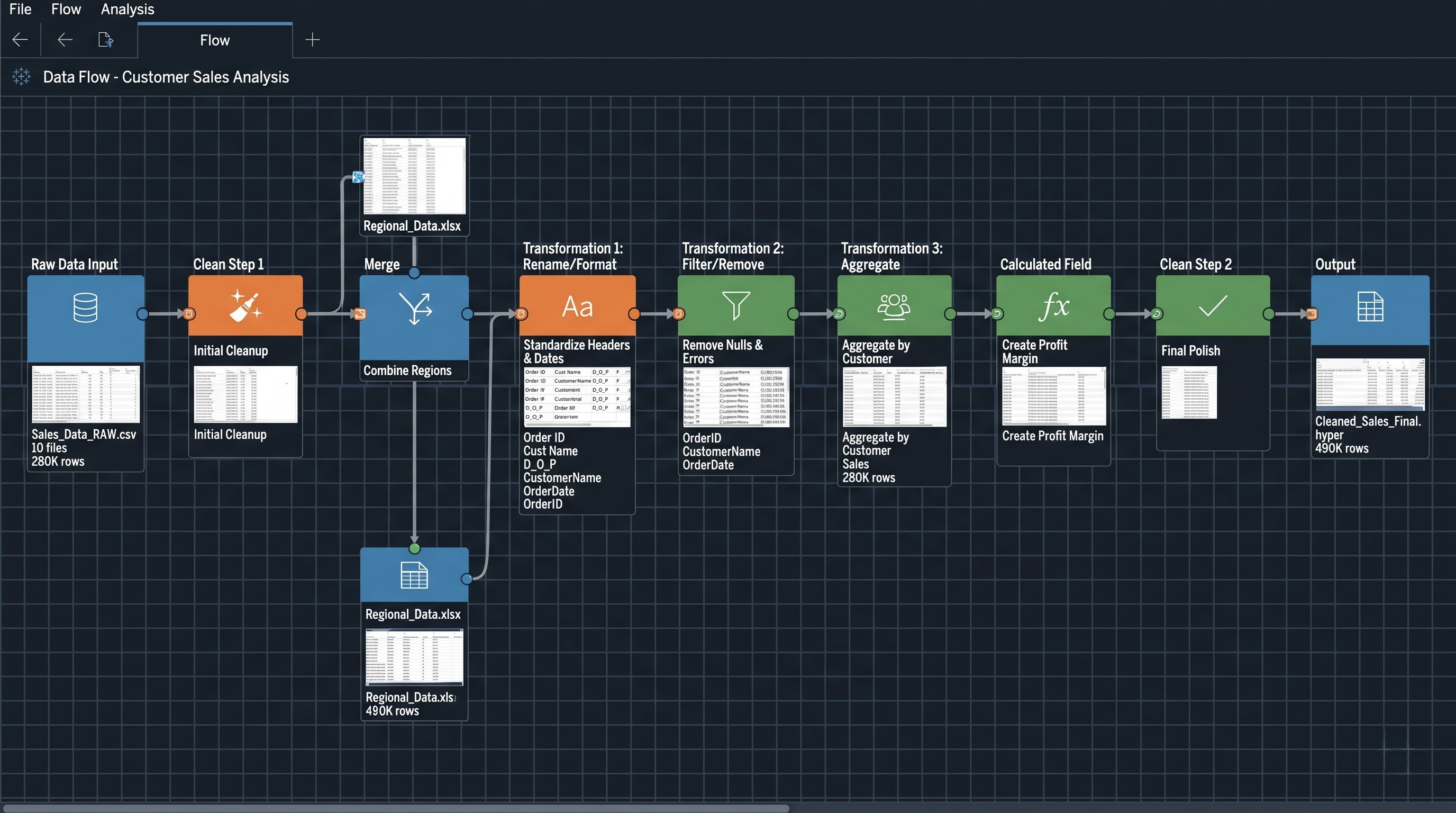Click the input connector on Transformation 3 node
Image resolution: width=1456 pixels, height=813 pixels.
[839, 314]
